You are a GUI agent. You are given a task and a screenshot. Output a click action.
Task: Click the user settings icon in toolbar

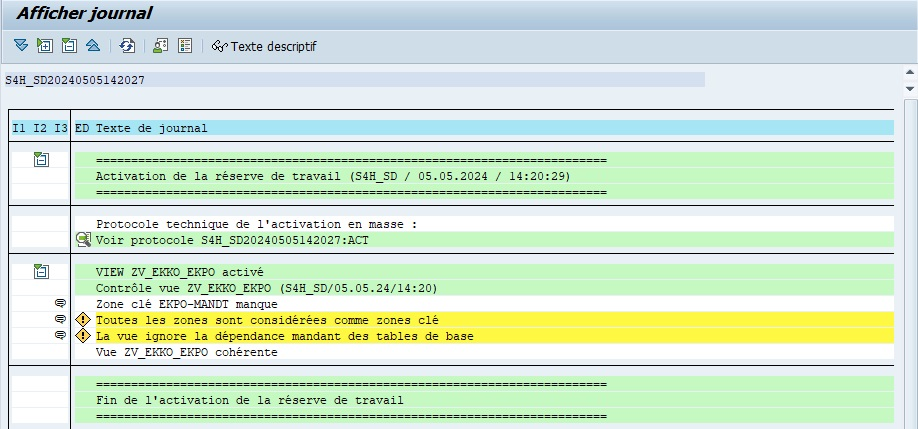(x=160, y=46)
